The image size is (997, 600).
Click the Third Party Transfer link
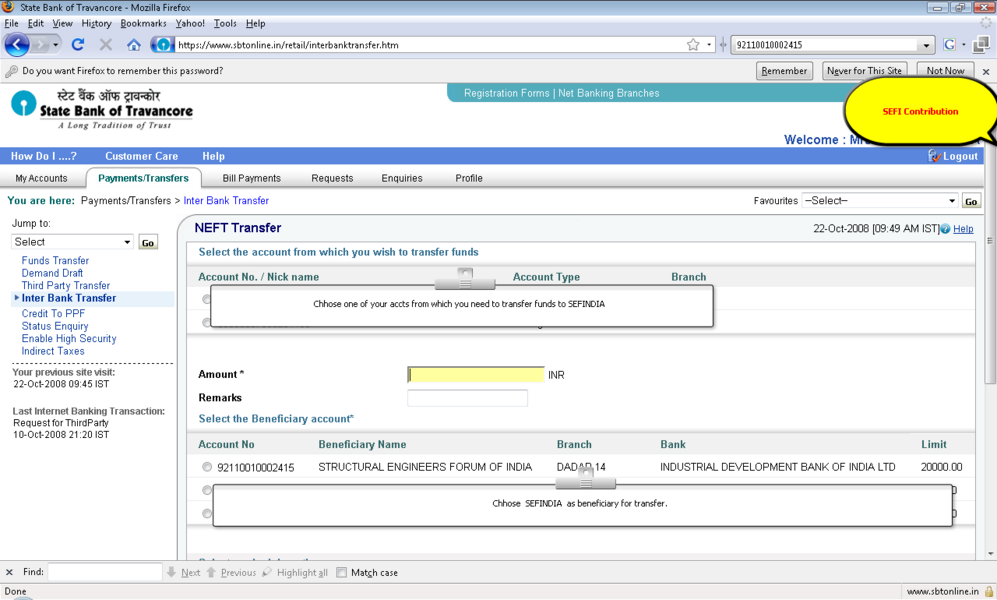tap(66, 286)
